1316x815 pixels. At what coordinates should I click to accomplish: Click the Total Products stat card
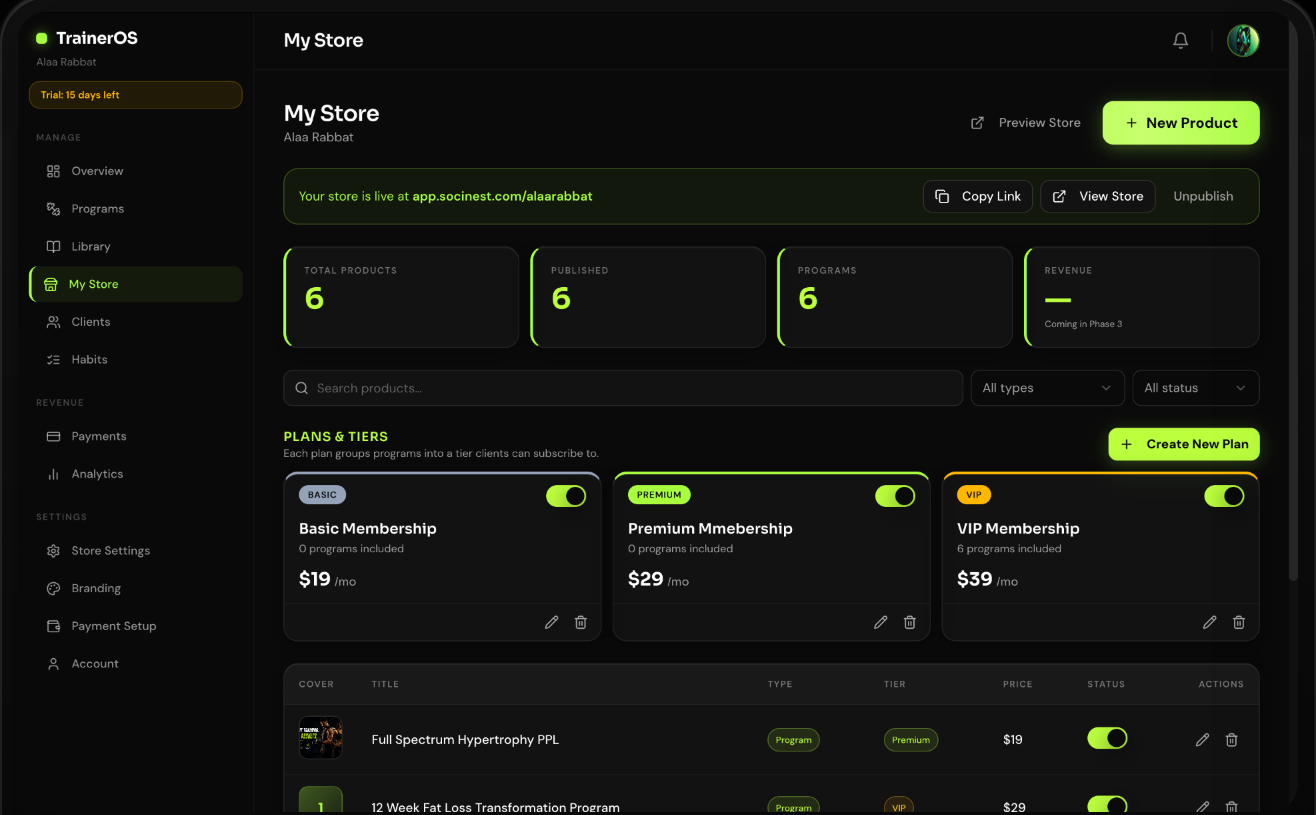[401, 297]
